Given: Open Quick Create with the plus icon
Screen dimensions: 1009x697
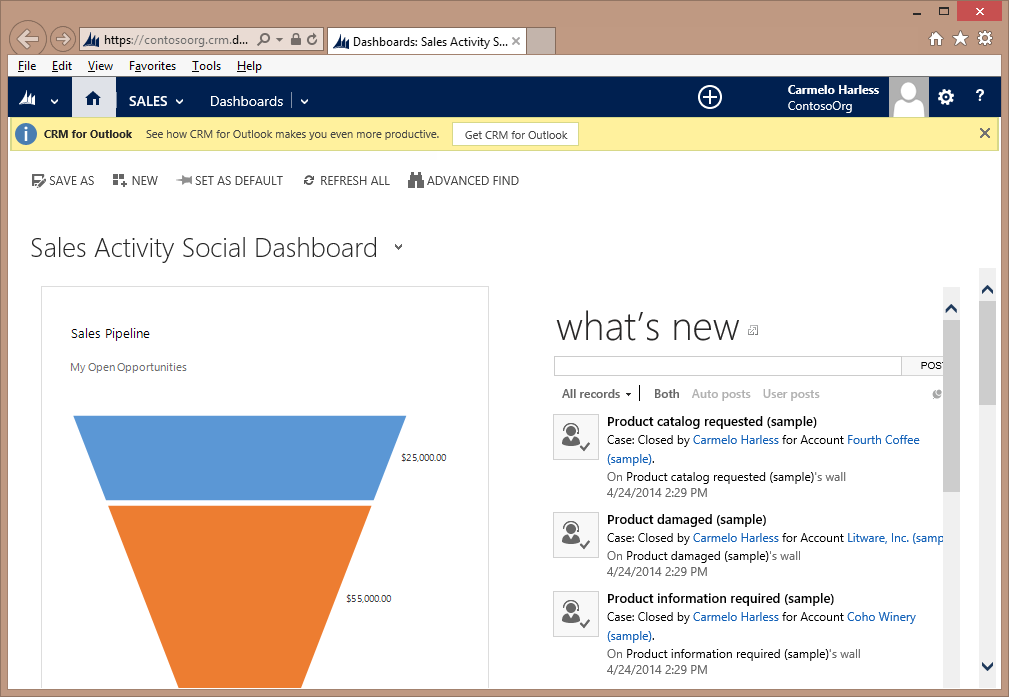Looking at the screenshot, I should [x=709, y=97].
